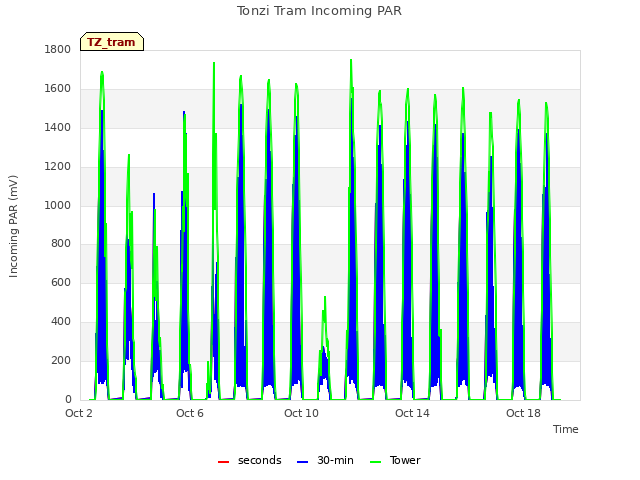
Task: Click the 800 y-axis tick label
Action: coord(61,244)
